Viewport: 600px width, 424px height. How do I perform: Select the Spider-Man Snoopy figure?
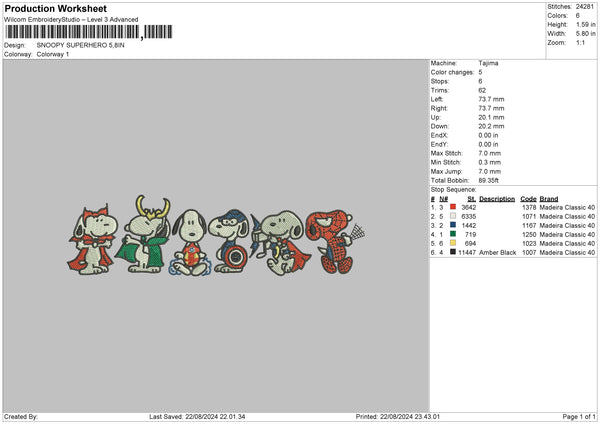pyautogui.click(x=334, y=241)
